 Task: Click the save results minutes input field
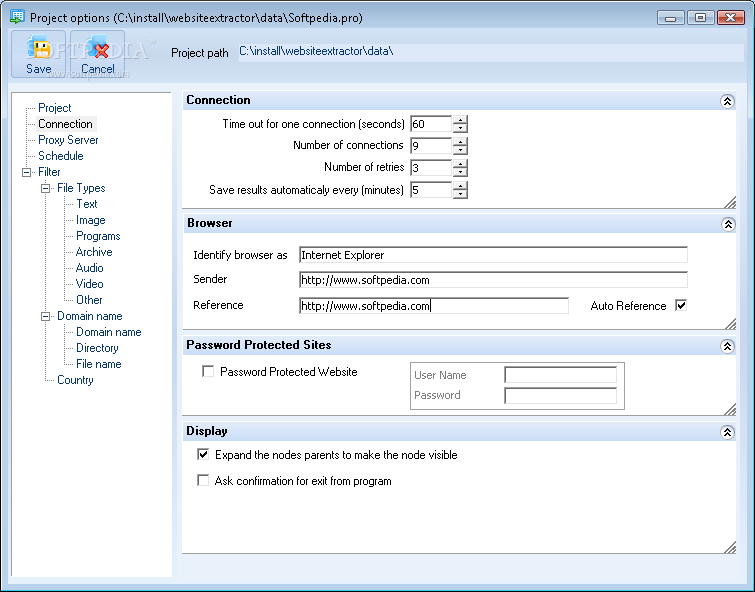[431, 190]
